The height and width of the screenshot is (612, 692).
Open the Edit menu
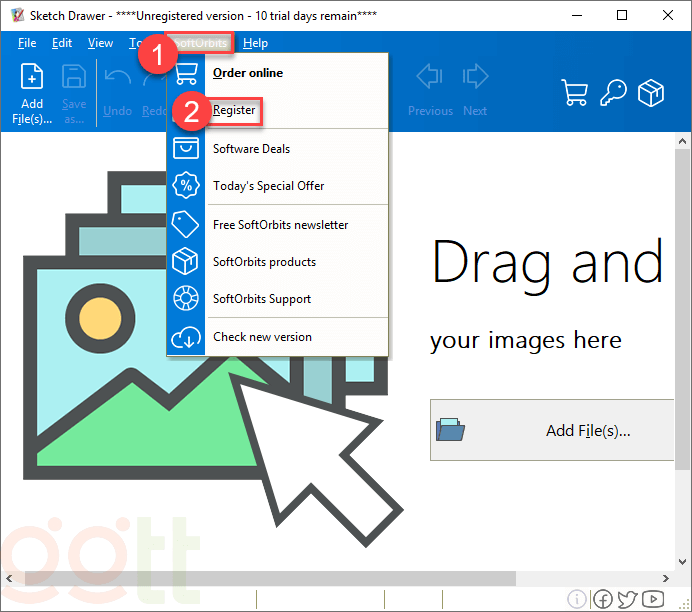click(x=62, y=43)
